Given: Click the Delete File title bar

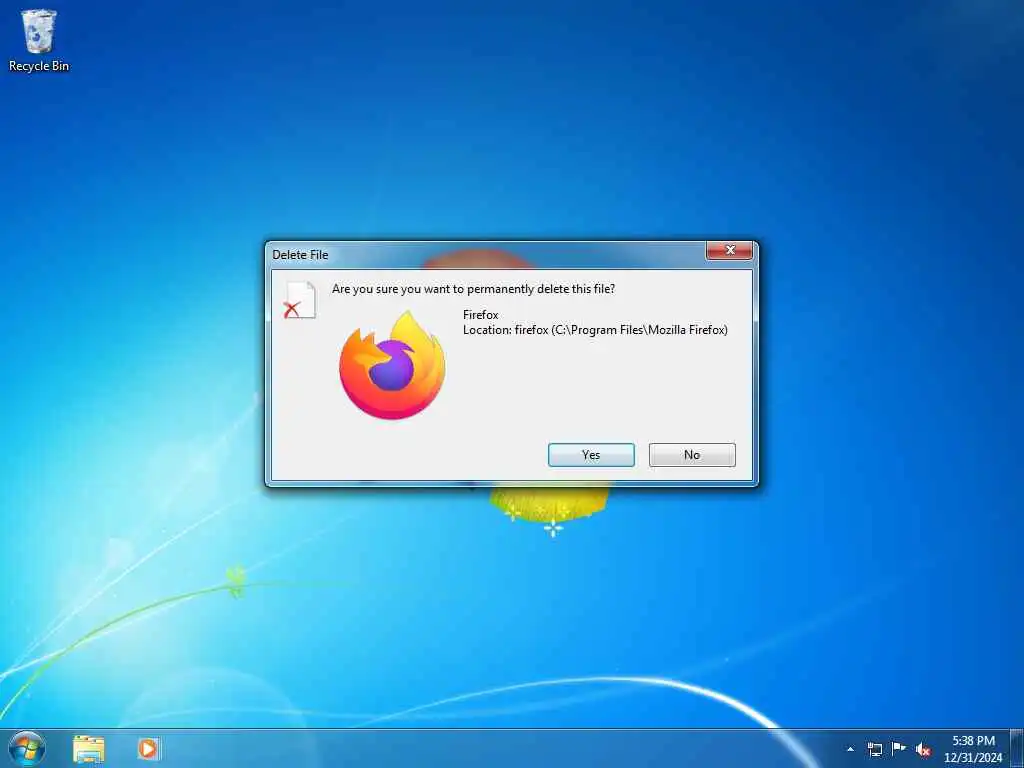Looking at the screenshot, I should 487,254.
